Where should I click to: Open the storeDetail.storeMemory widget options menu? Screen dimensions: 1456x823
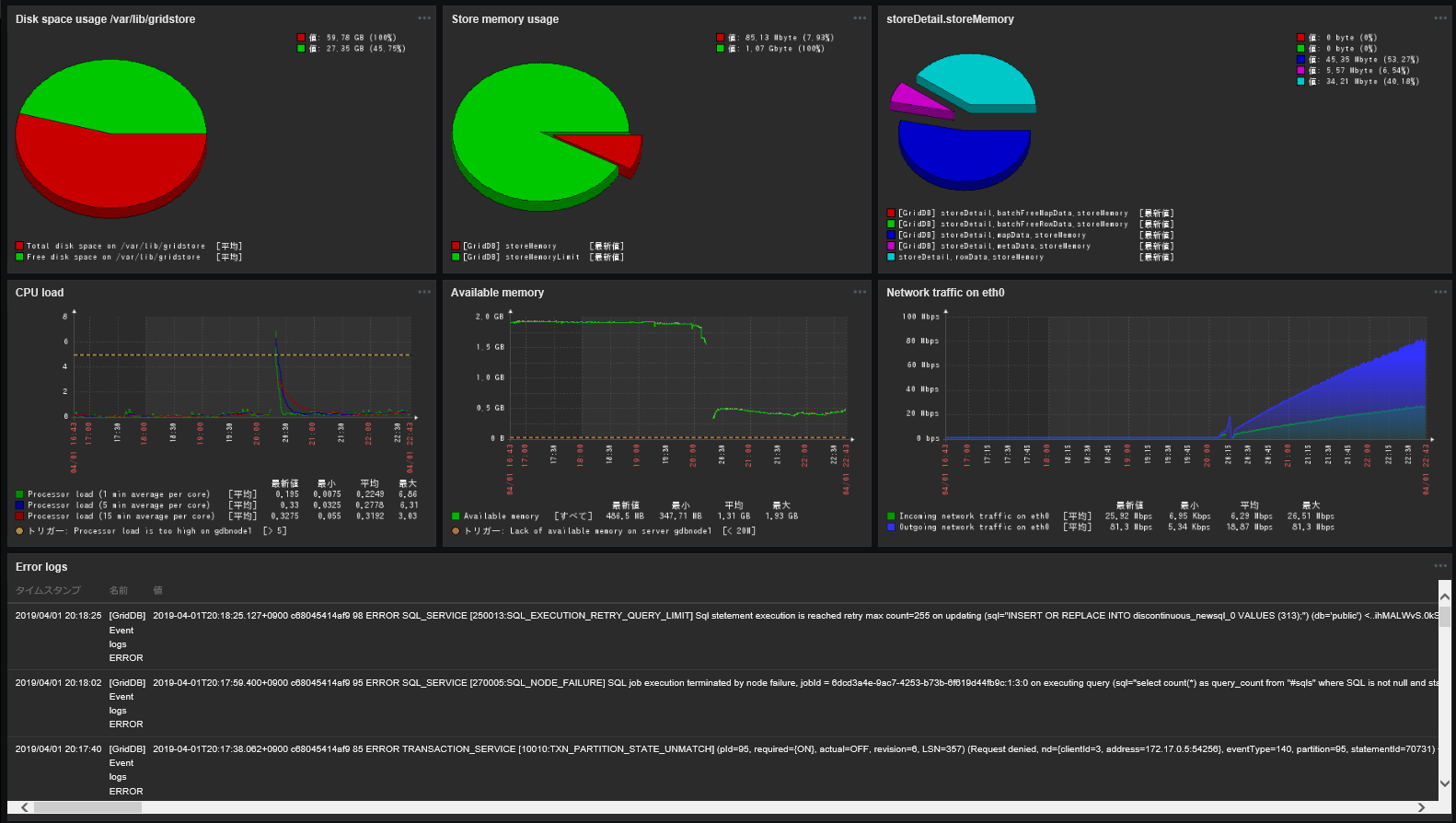tap(1439, 18)
